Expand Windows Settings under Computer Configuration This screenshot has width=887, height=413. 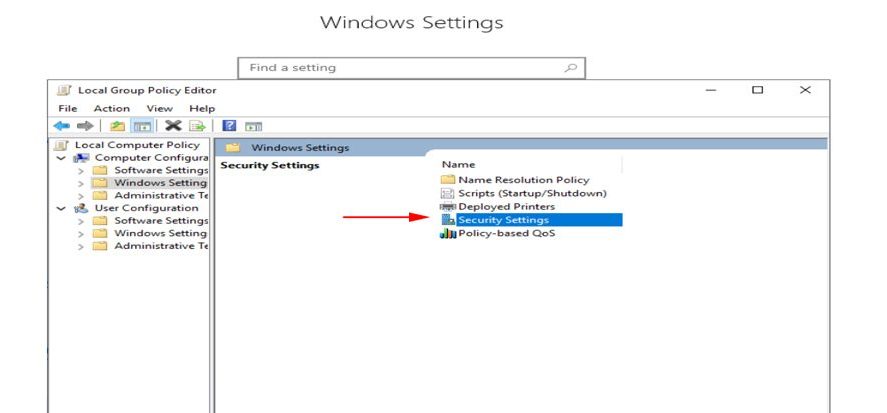click(x=81, y=183)
